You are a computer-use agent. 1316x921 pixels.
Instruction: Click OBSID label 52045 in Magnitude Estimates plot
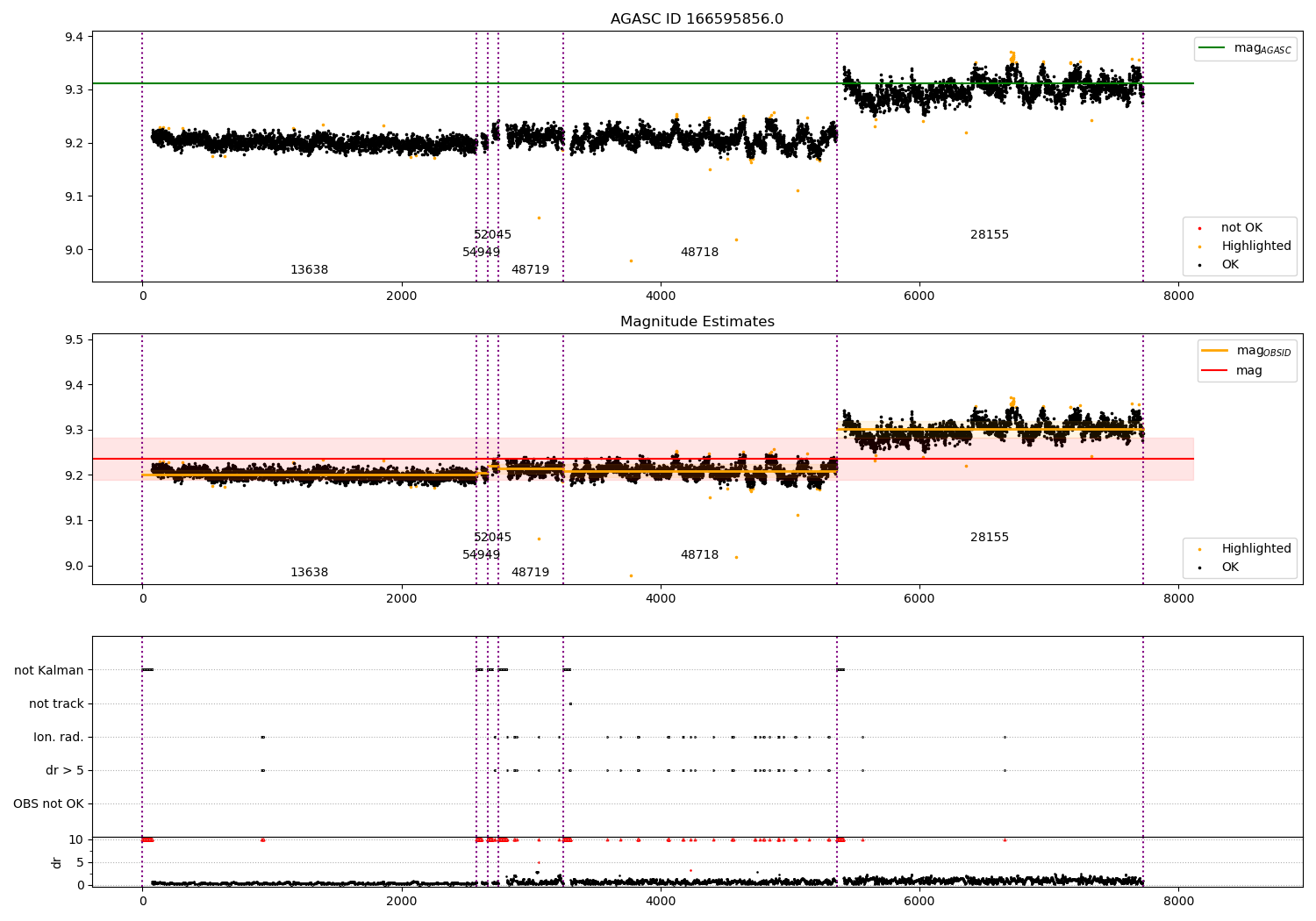coord(492,538)
